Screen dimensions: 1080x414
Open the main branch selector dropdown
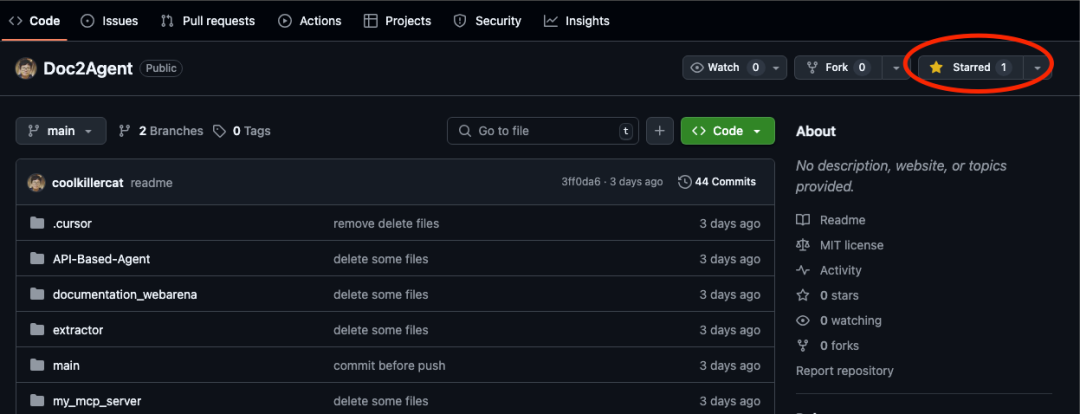[x=61, y=131]
